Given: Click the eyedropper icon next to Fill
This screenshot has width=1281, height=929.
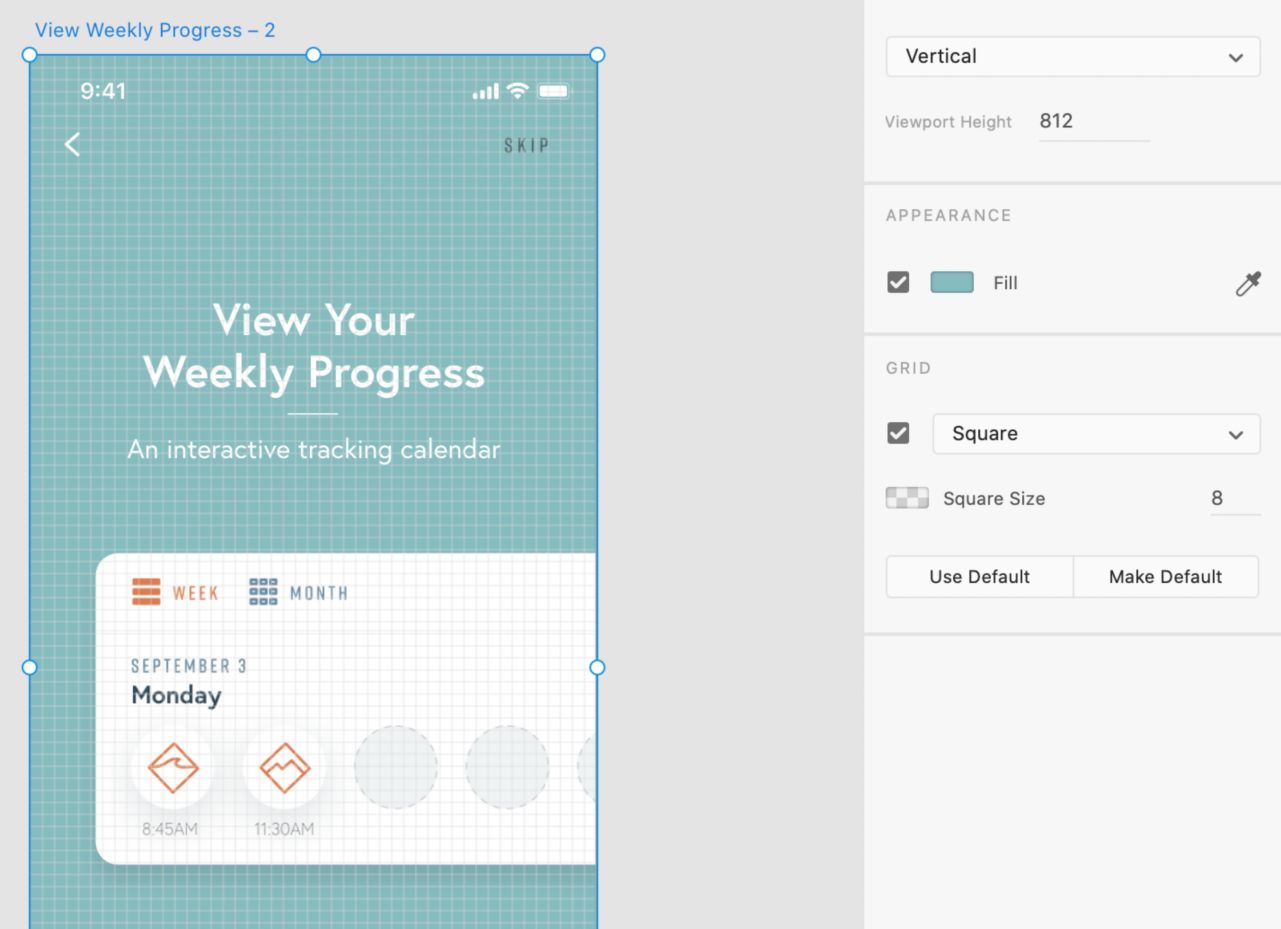Looking at the screenshot, I should click(x=1248, y=285).
